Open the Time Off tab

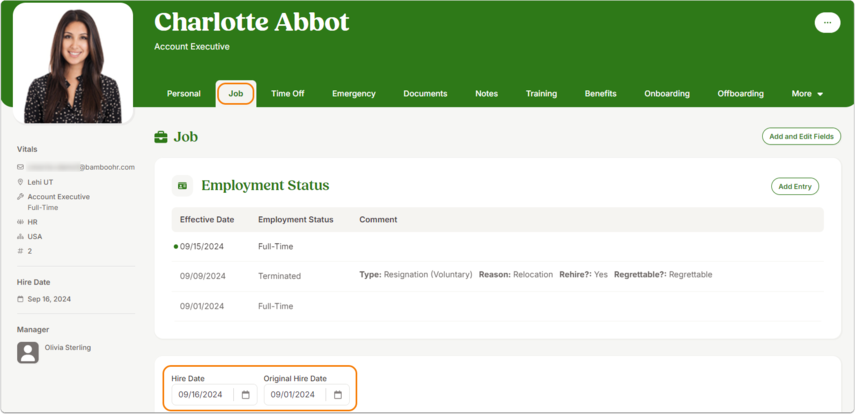pyautogui.click(x=288, y=94)
